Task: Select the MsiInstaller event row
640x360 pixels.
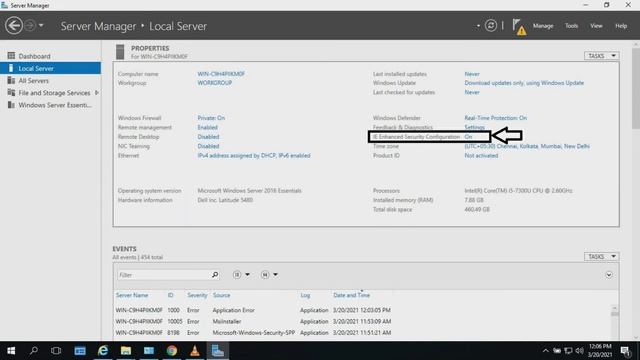Action: pyautogui.click(x=362, y=321)
